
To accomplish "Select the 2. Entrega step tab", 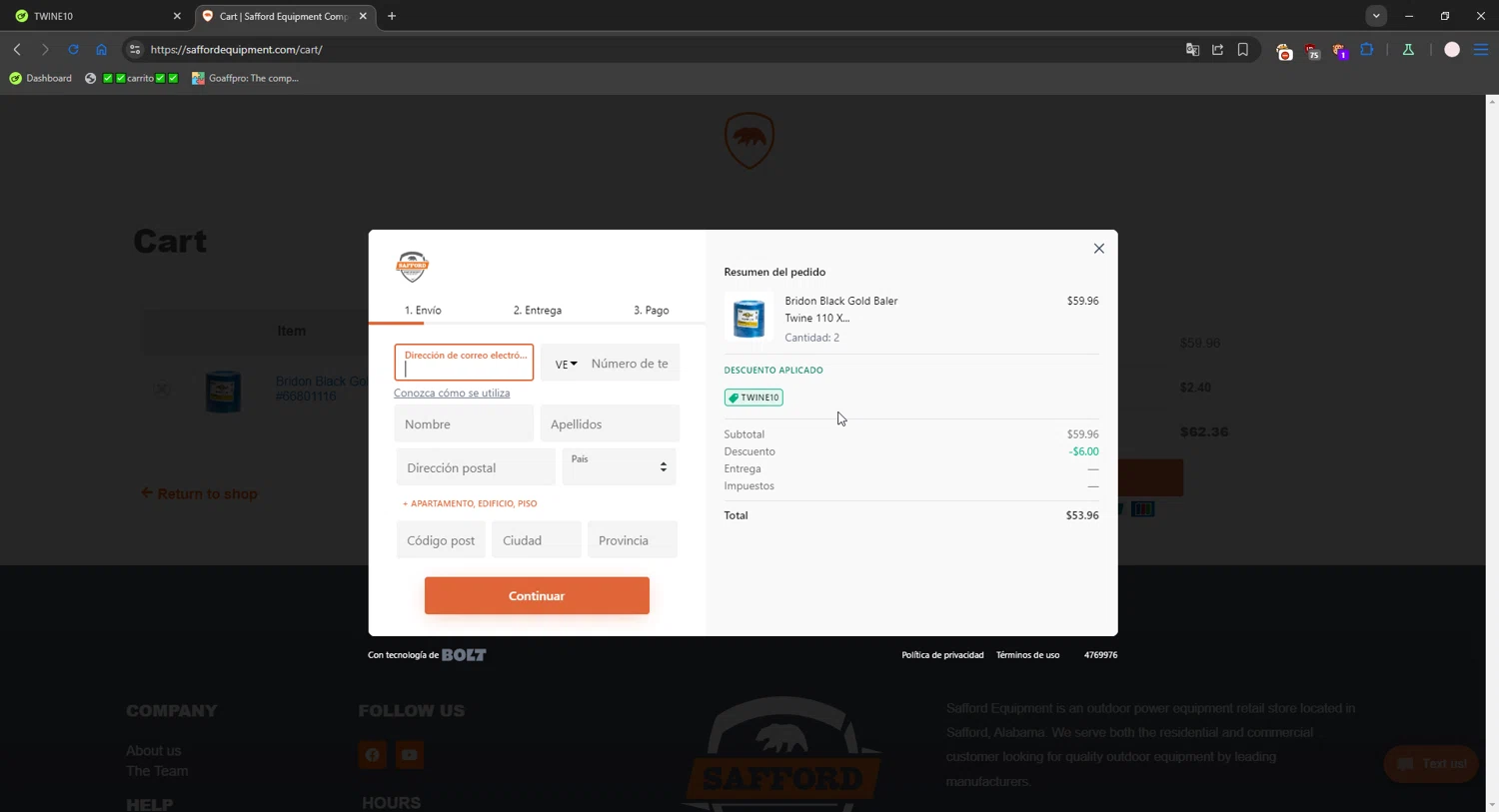I will pyautogui.click(x=538, y=311).
